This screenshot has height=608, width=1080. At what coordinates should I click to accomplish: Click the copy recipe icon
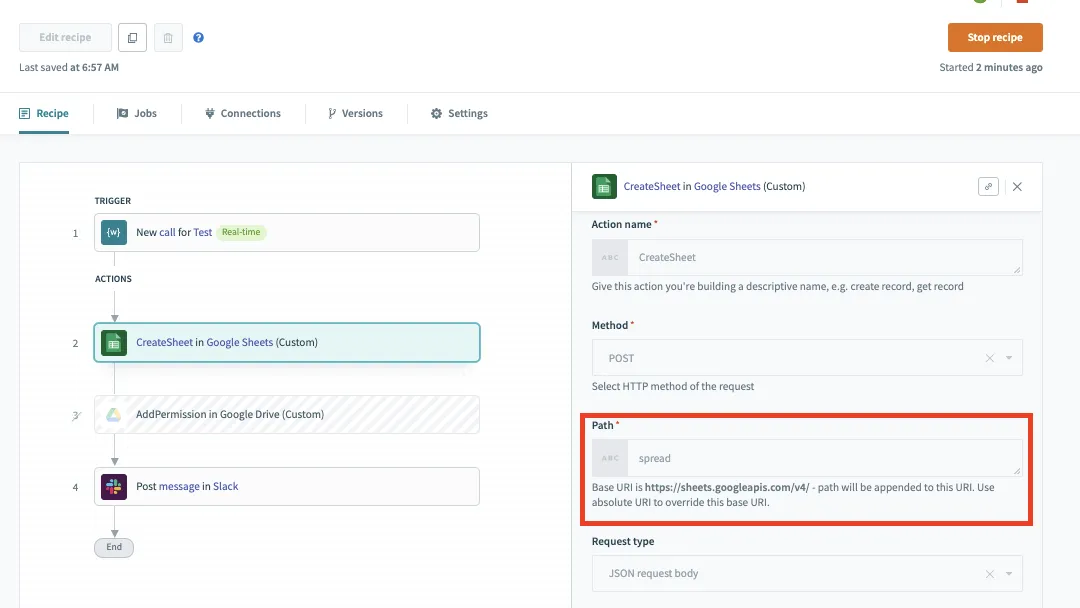[132, 38]
